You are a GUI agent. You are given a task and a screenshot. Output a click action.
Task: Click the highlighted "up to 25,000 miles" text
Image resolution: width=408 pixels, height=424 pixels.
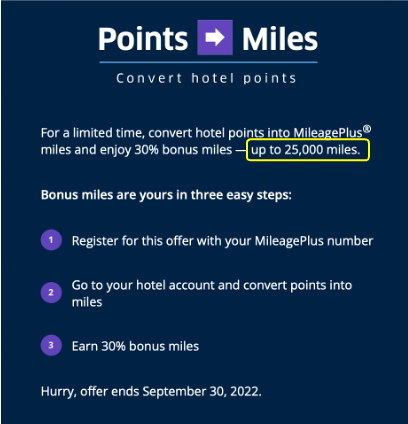tap(306, 150)
